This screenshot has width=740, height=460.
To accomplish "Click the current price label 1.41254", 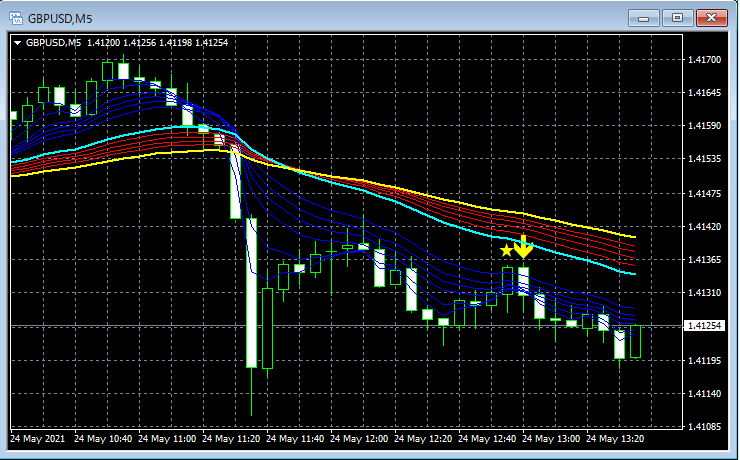I will (704, 326).
